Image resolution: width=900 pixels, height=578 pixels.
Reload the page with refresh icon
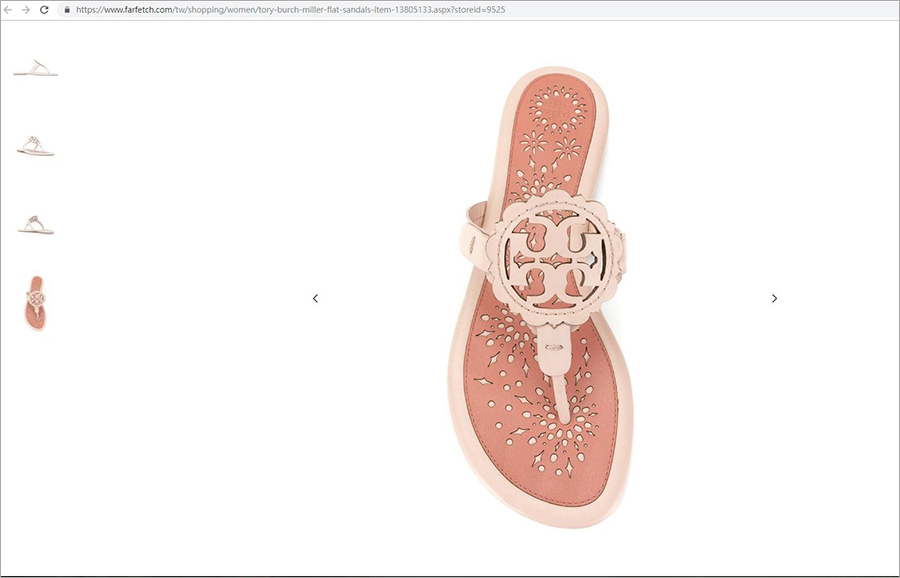44,10
